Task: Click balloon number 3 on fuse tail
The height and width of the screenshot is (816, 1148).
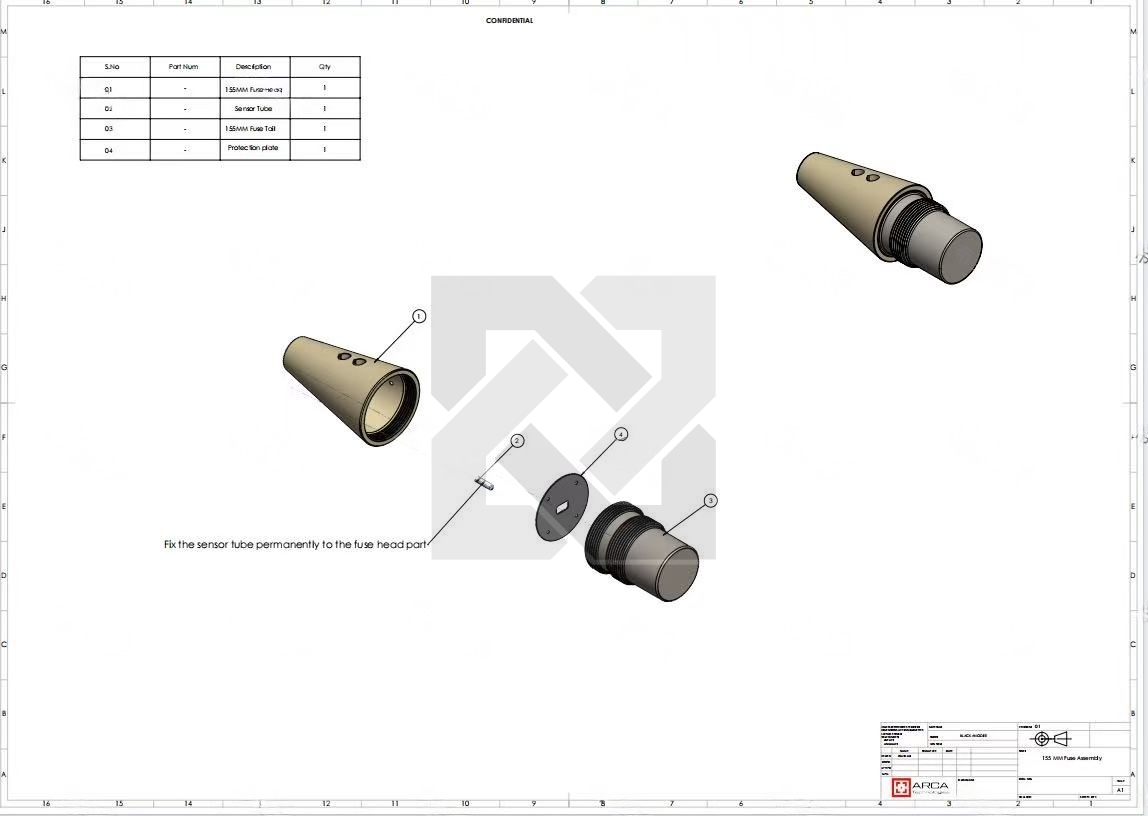Action: (710, 500)
